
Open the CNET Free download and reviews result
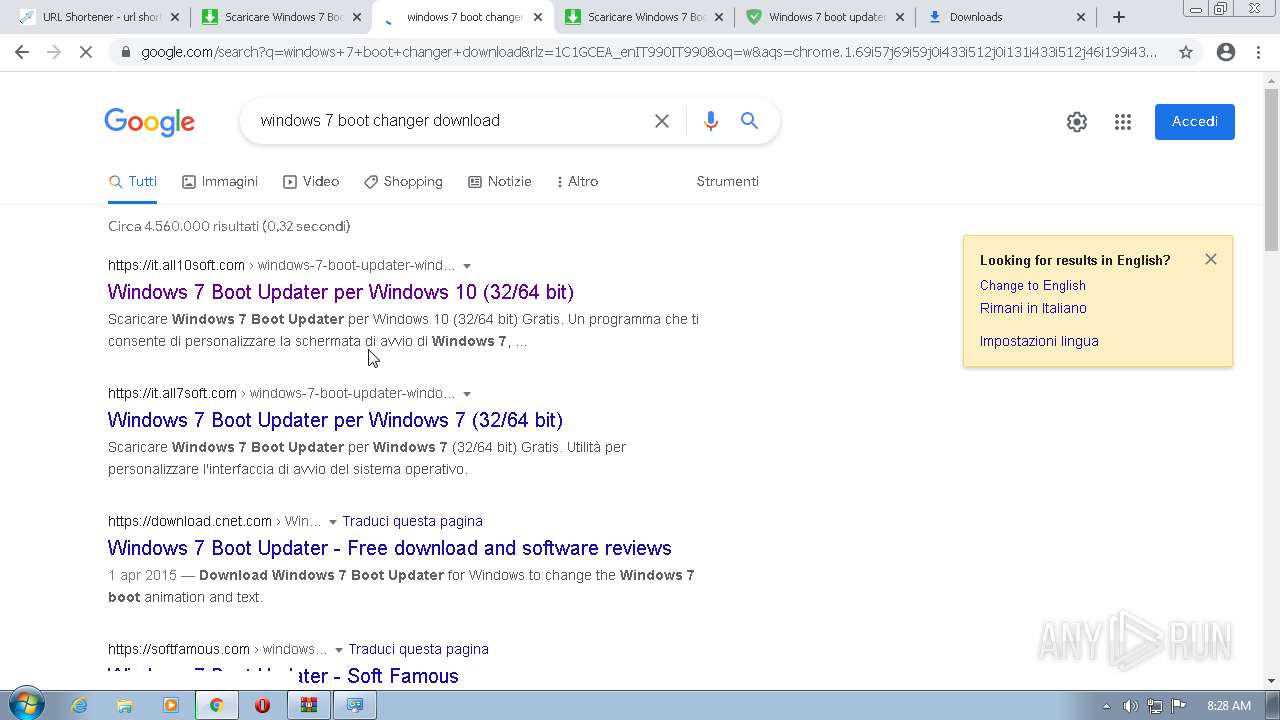(x=389, y=548)
